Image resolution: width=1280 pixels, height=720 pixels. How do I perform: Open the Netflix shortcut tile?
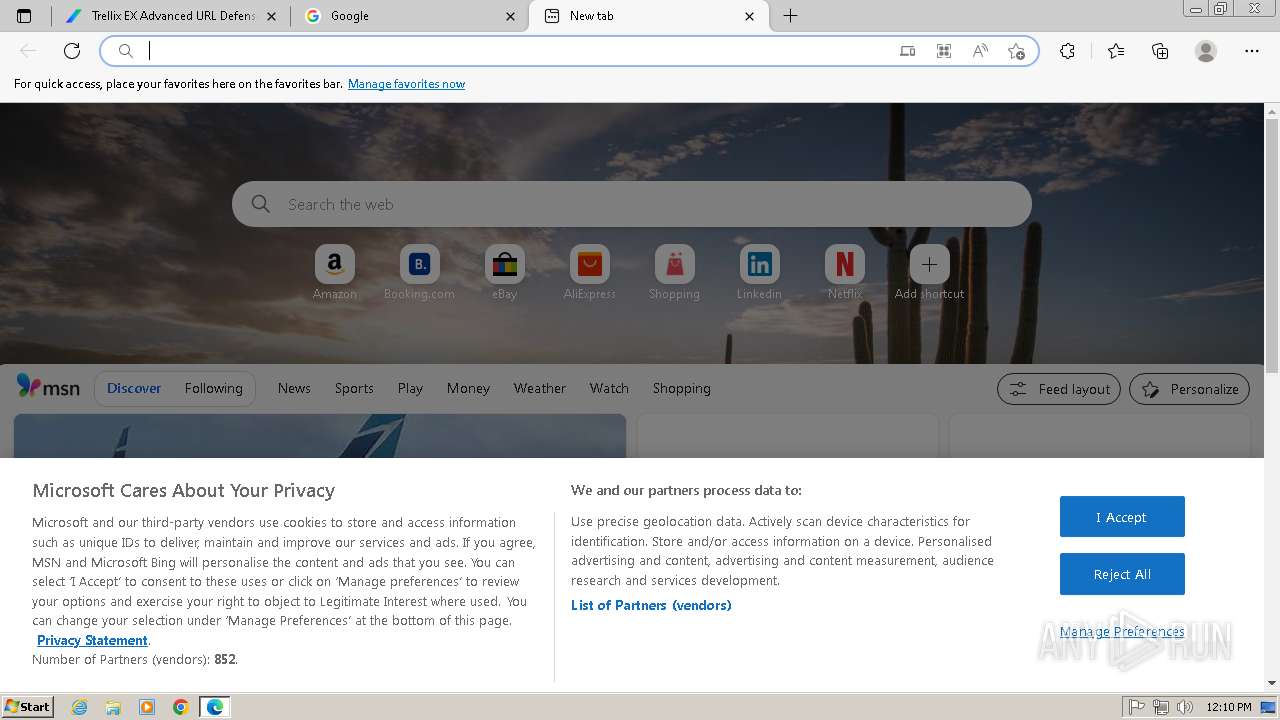tap(844, 265)
